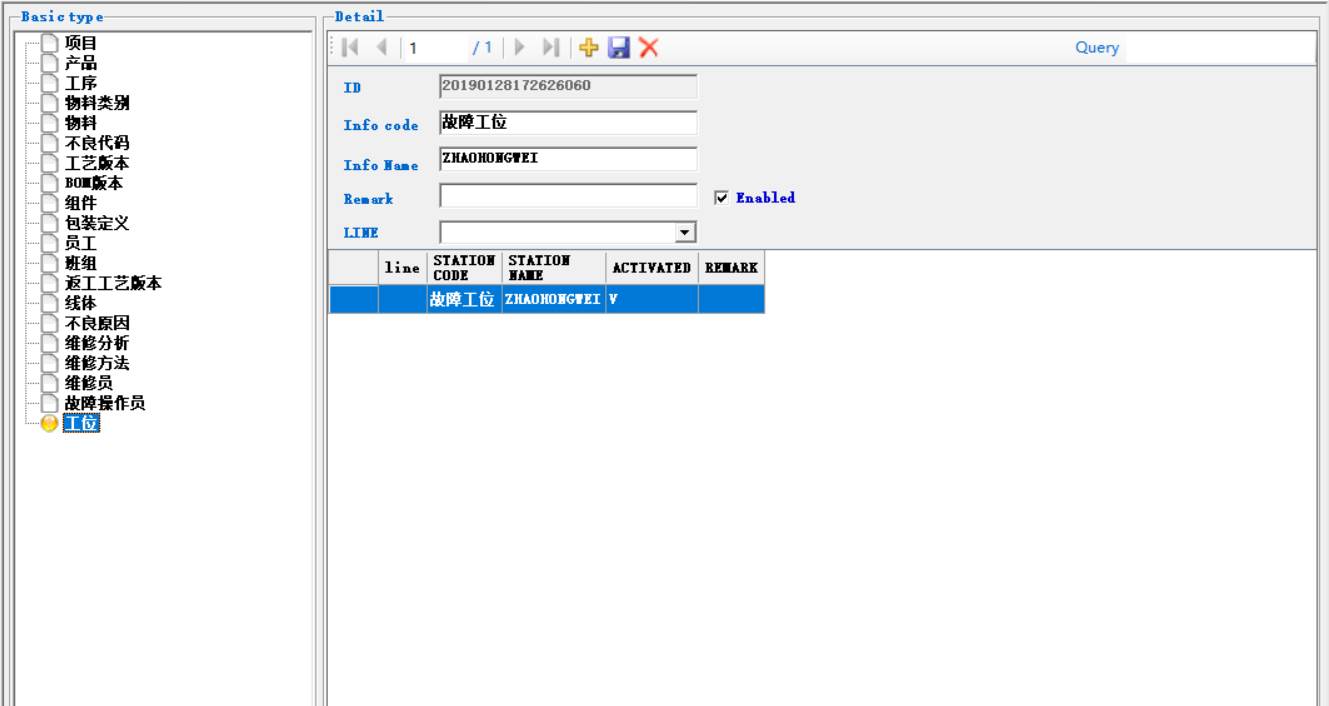This screenshot has width=1329, height=706.
Task: Click the Query button
Action: (x=1096, y=48)
